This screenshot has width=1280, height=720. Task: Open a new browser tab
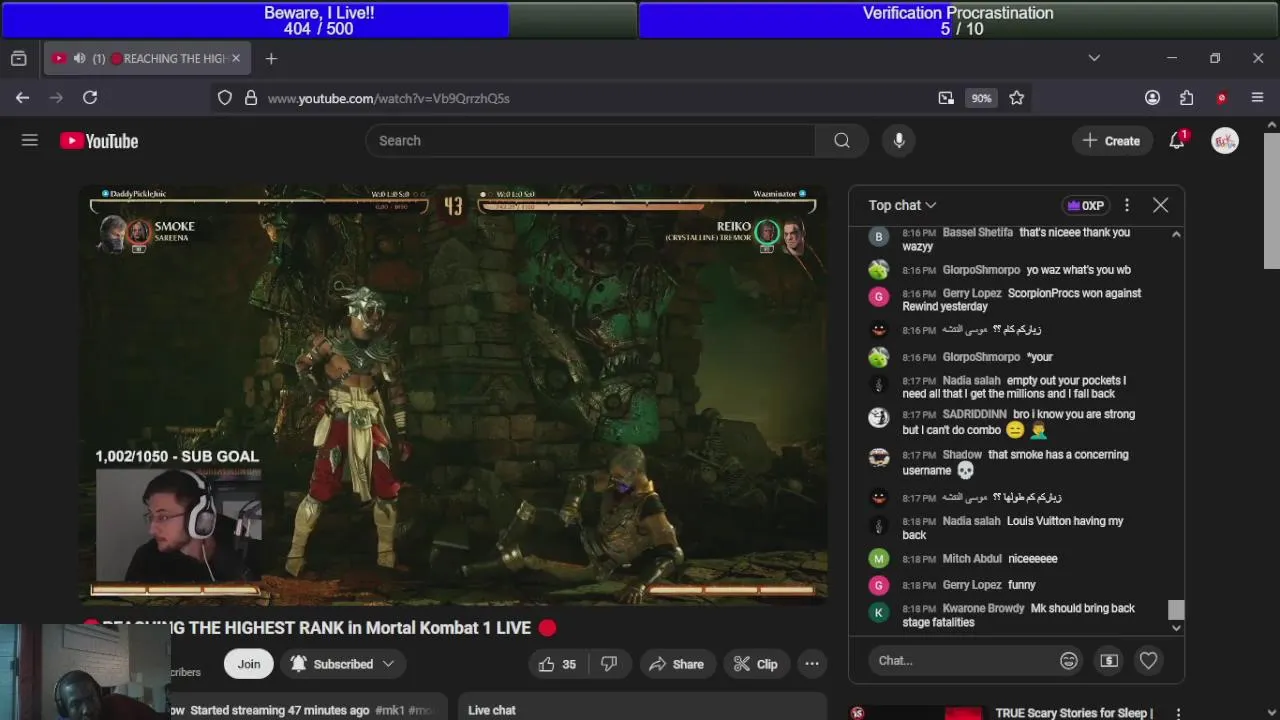click(x=271, y=59)
